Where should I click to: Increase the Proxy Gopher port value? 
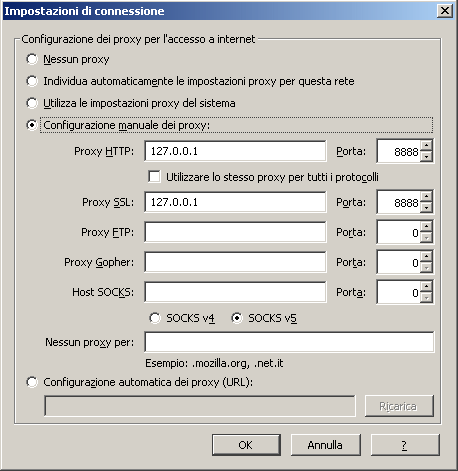coord(426,257)
